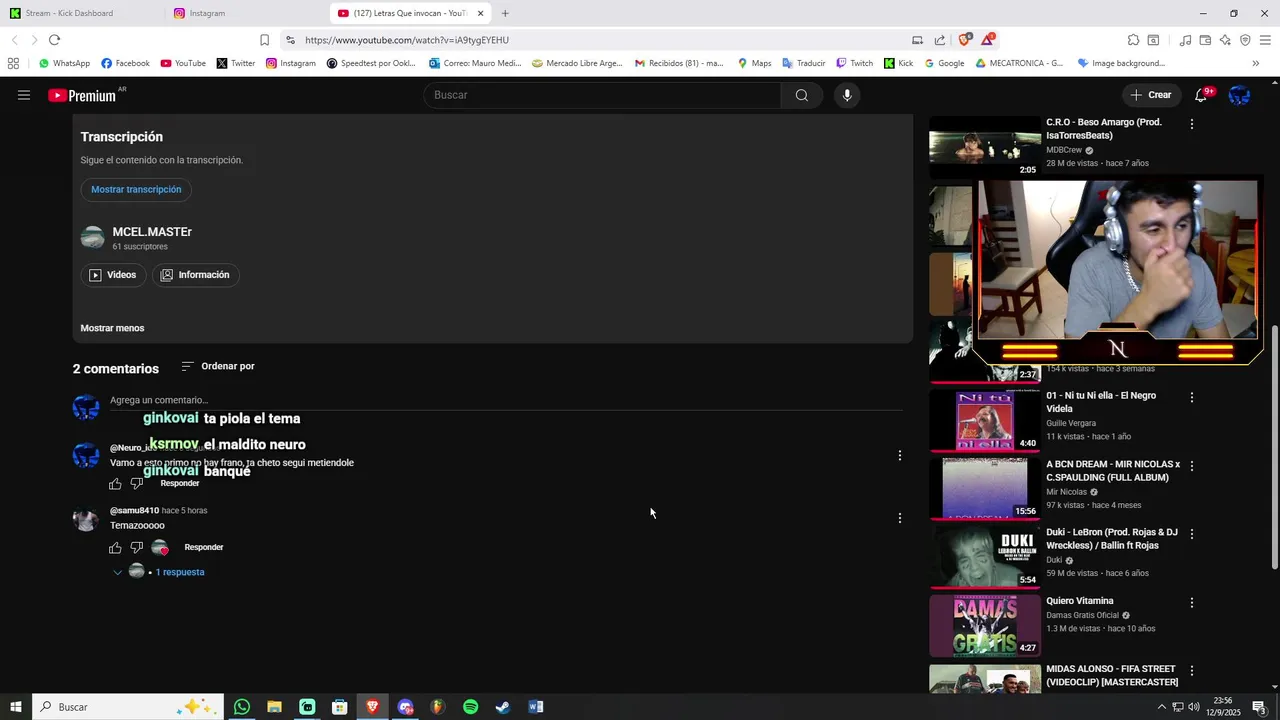This screenshot has height=720, width=1280.
Task: Click the search magnifier button
Action: [x=802, y=95]
